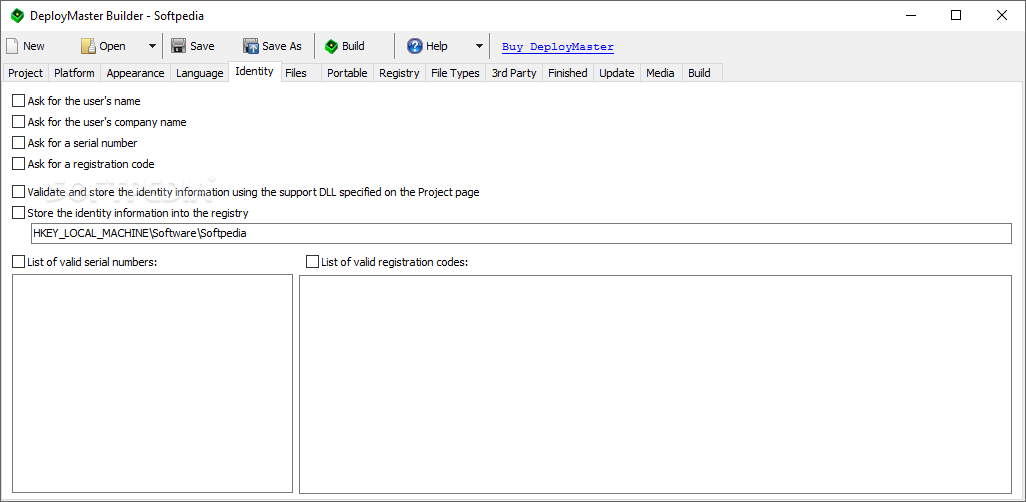Click inside the valid registration codes list box
The height and width of the screenshot is (502, 1026).
pos(656,384)
